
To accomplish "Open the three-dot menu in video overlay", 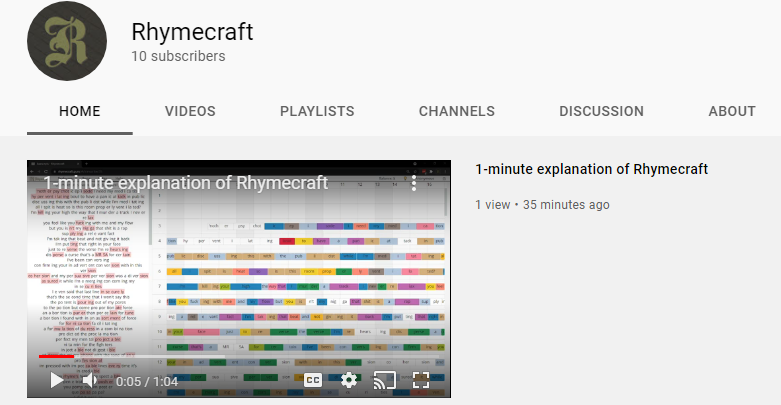I will tap(413, 183).
